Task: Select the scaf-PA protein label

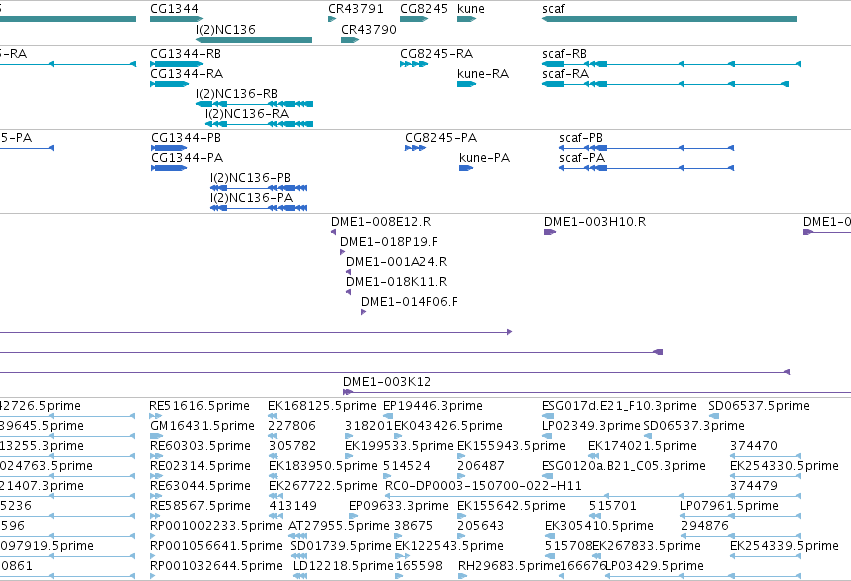Action: point(582,157)
